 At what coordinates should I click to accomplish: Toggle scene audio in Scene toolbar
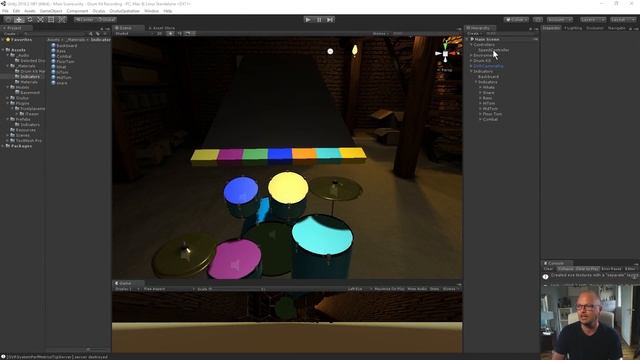(180, 33)
